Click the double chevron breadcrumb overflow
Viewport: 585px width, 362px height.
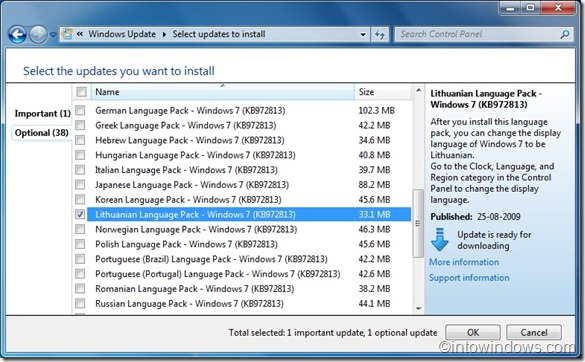(80, 34)
